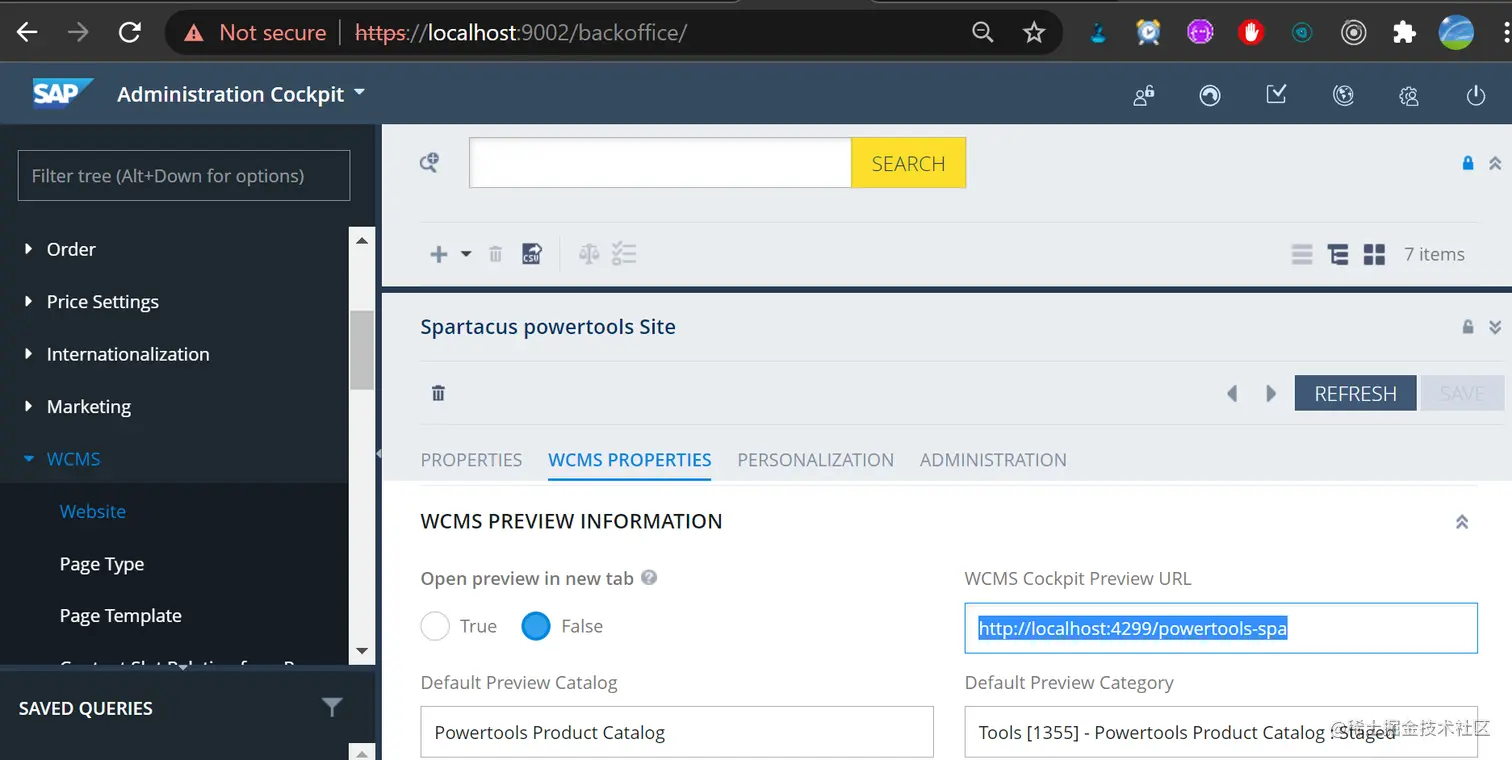The image size is (1512, 760).
Task: Collapse search panel with double chevron
Action: point(1495,163)
